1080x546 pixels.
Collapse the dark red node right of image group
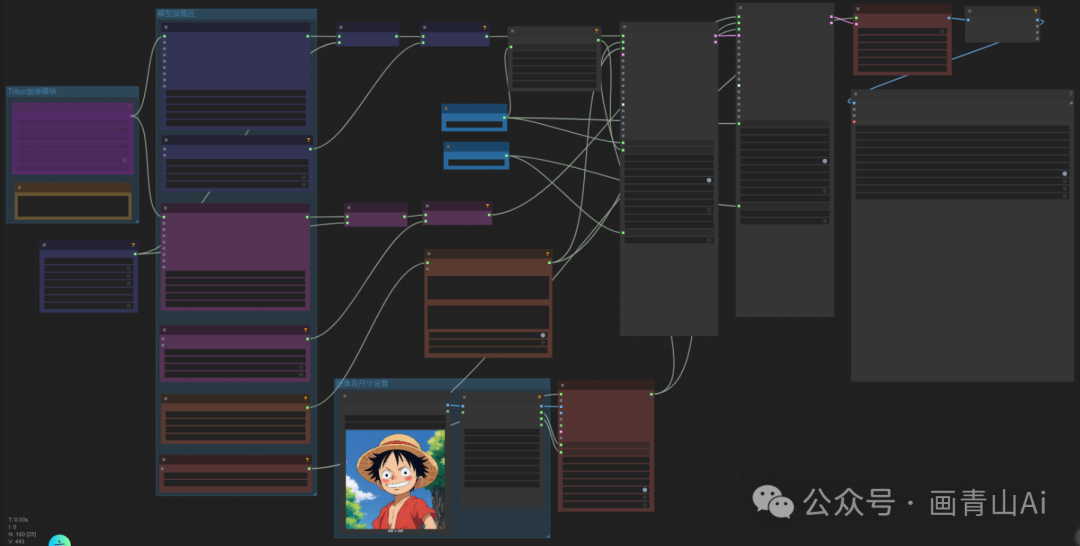(x=563, y=386)
